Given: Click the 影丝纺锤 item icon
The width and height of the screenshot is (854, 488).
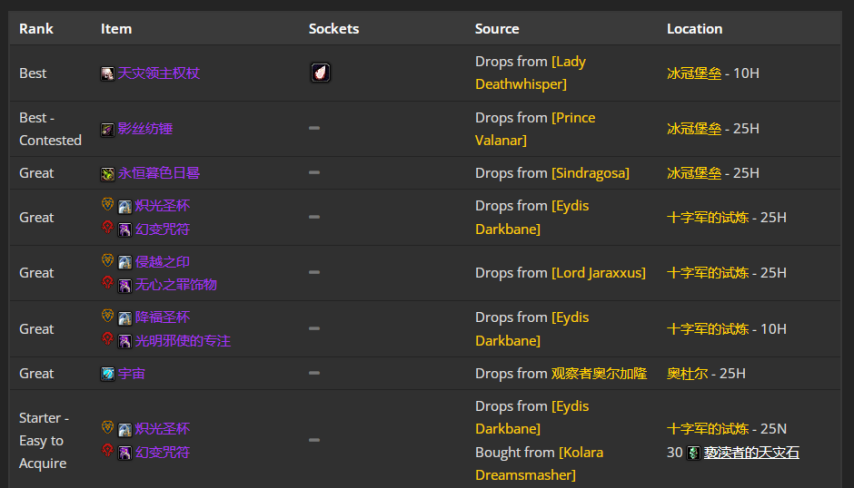Looking at the screenshot, I should [x=107, y=129].
